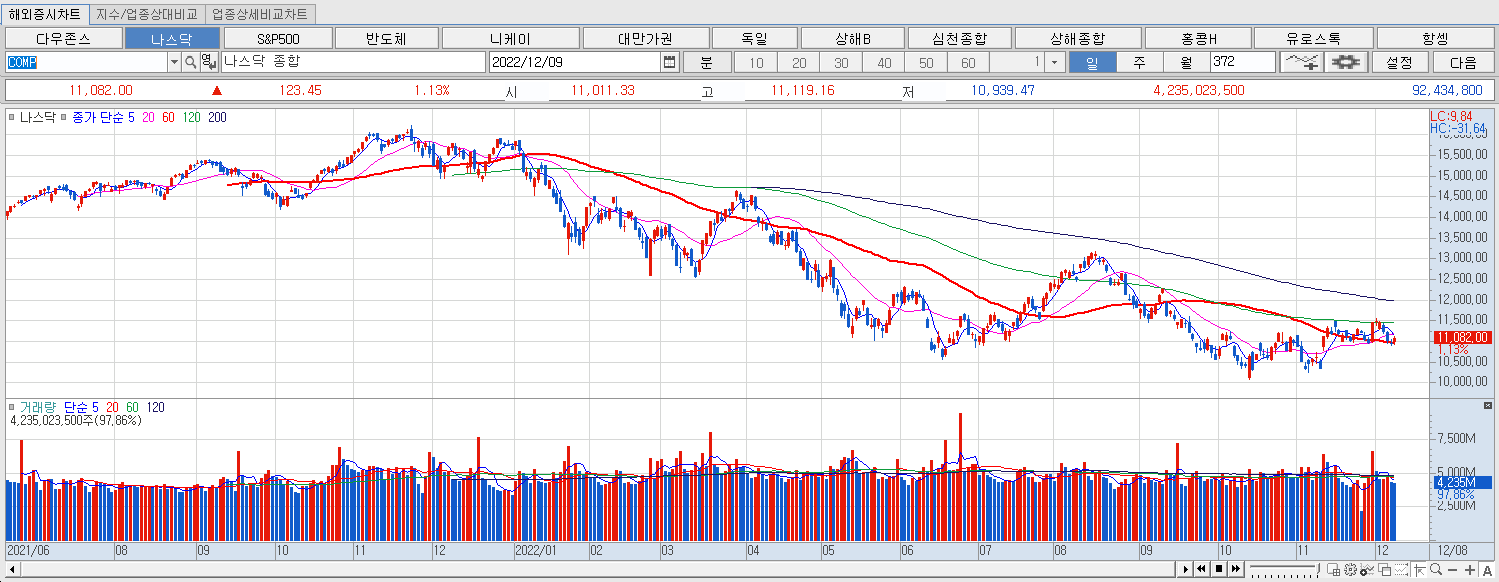
Task: Select the 분 (minute) period toggle
Action: click(x=706, y=62)
